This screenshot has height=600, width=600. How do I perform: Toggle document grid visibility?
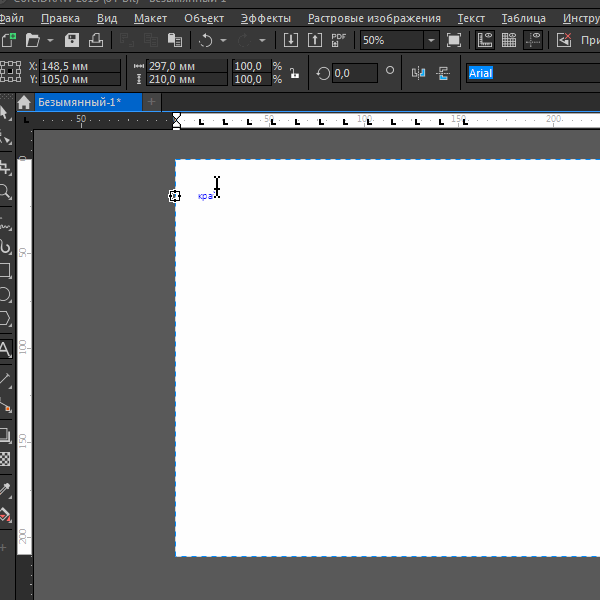coord(509,40)
